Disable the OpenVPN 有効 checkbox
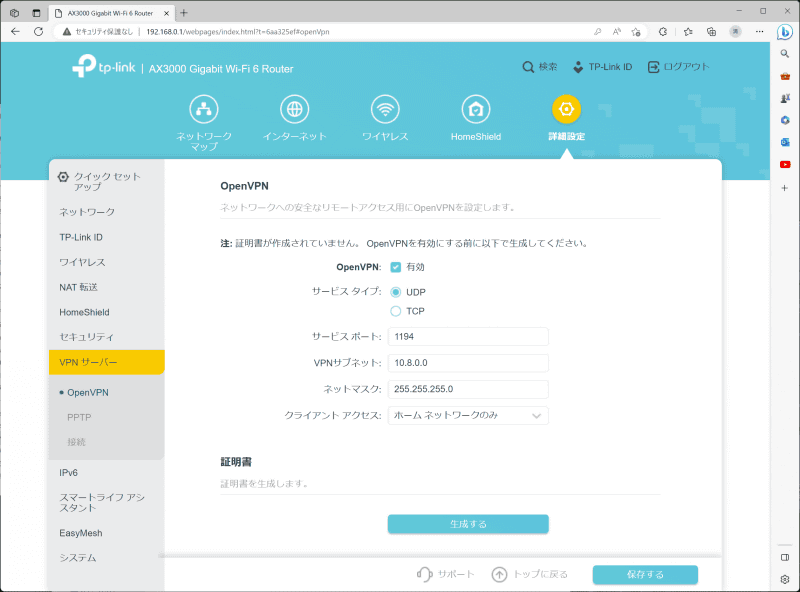This screenshot has height=592, width=800. 397,268
